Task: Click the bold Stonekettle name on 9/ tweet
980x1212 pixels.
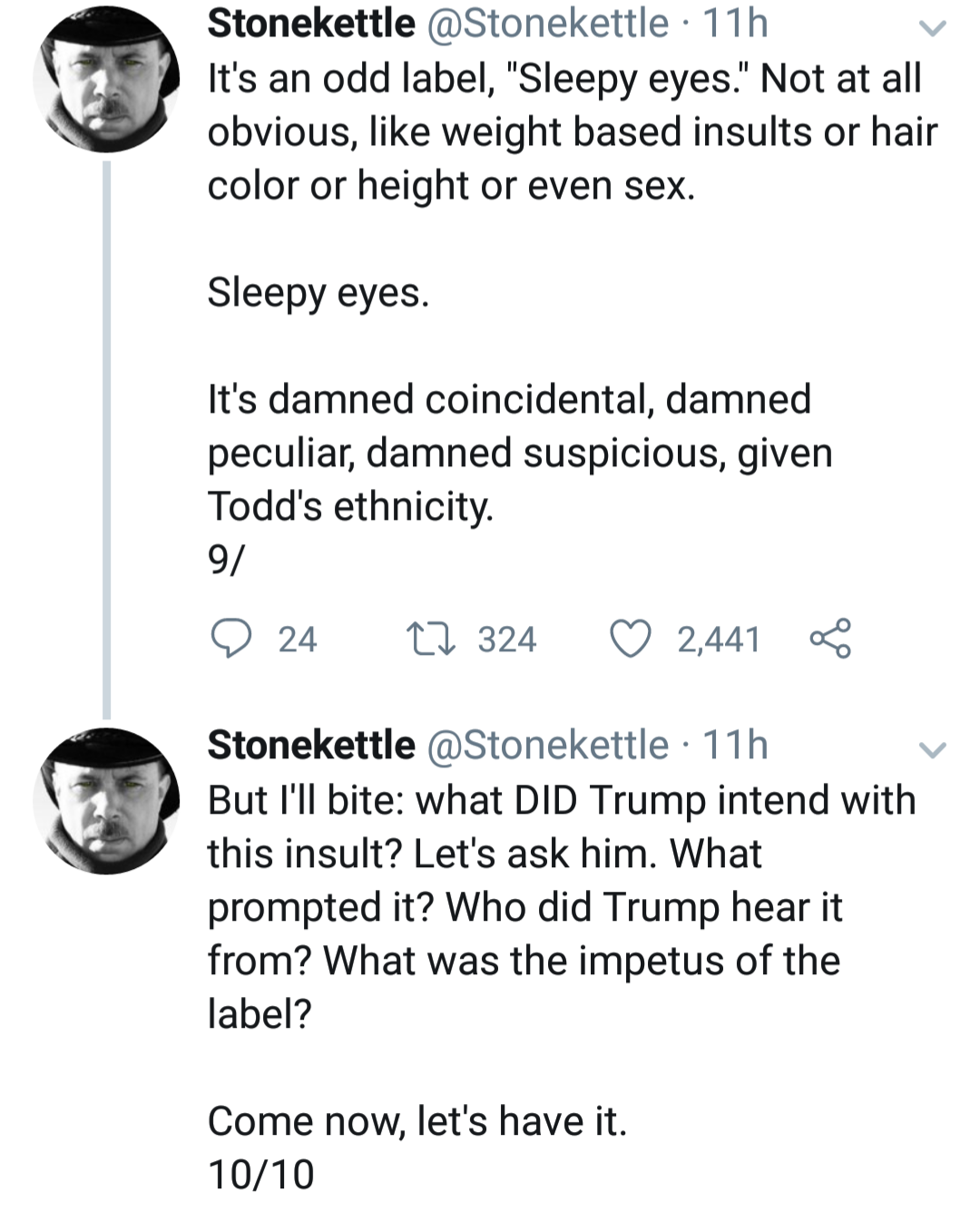Action: tap(311, 24)
